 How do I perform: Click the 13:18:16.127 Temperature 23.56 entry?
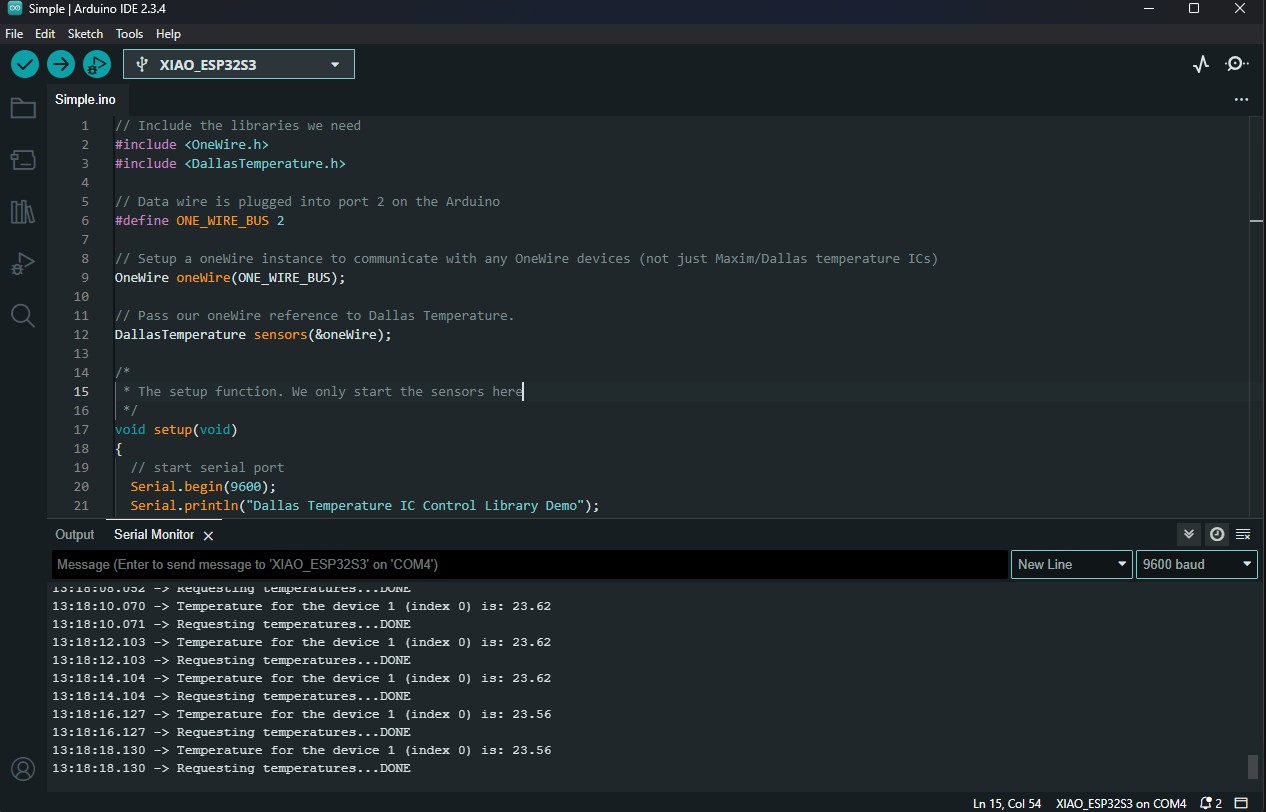302,714
